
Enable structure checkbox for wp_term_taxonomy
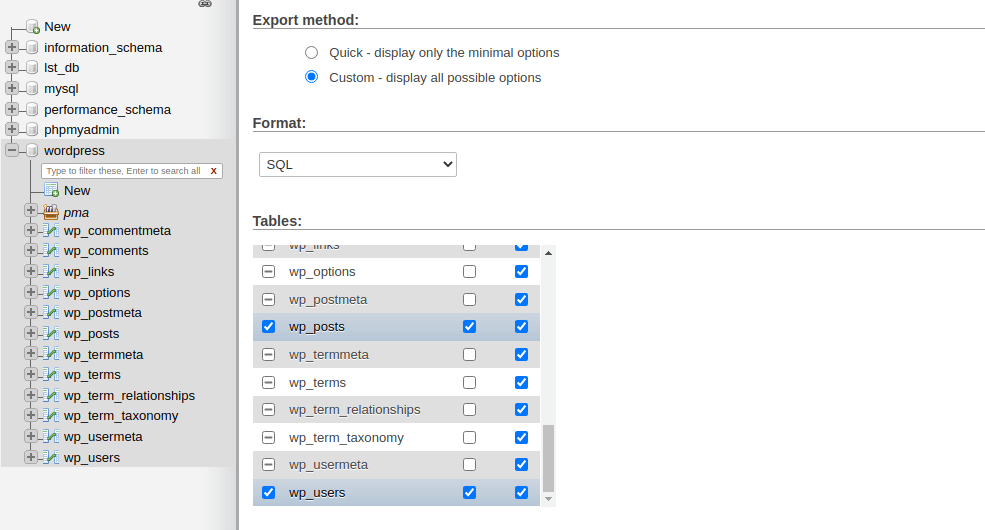pyautogui.click(x=469, y=437)
